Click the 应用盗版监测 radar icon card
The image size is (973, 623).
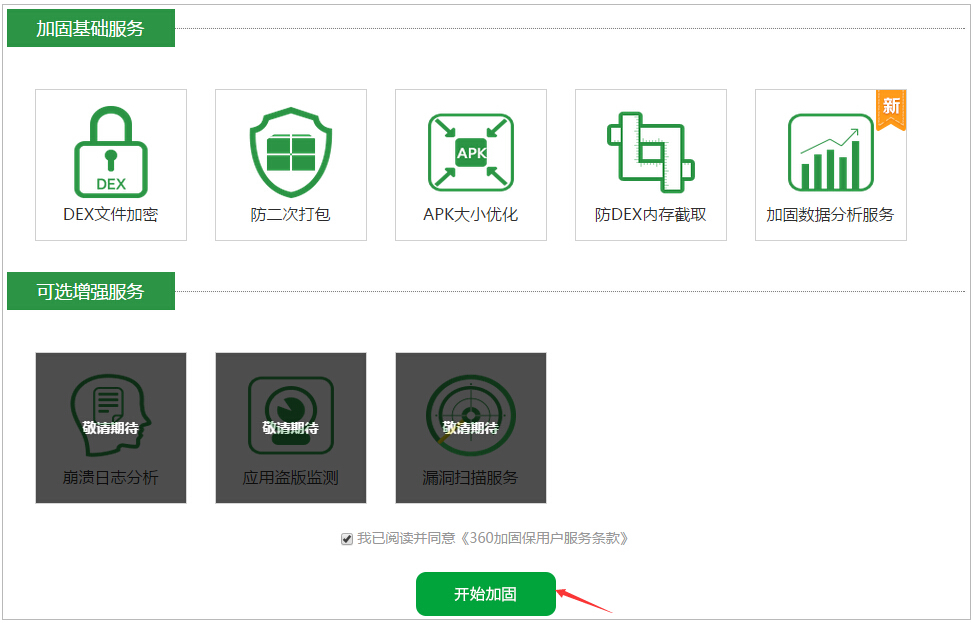[291, 428]
